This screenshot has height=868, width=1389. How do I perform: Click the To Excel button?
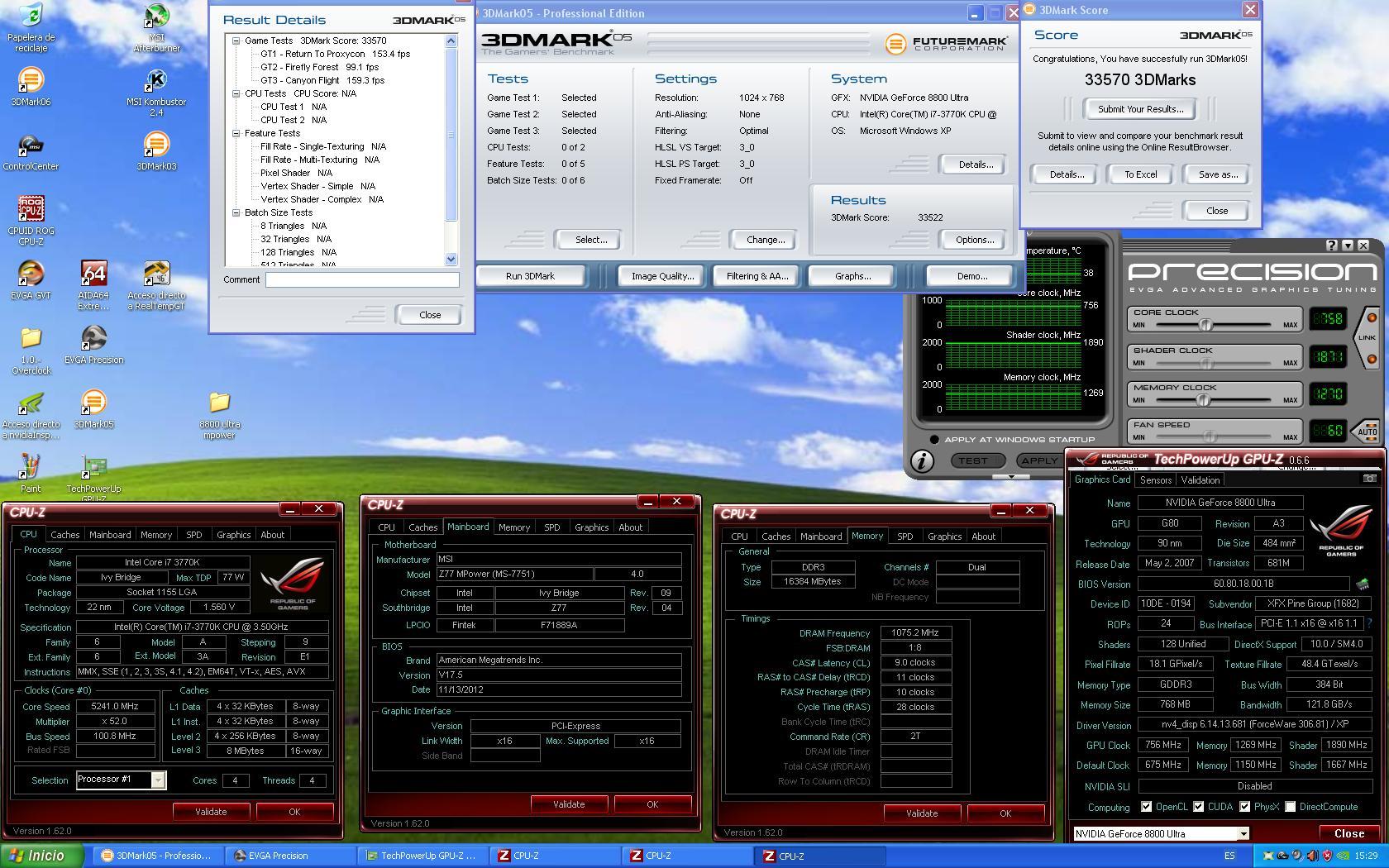1140,174
